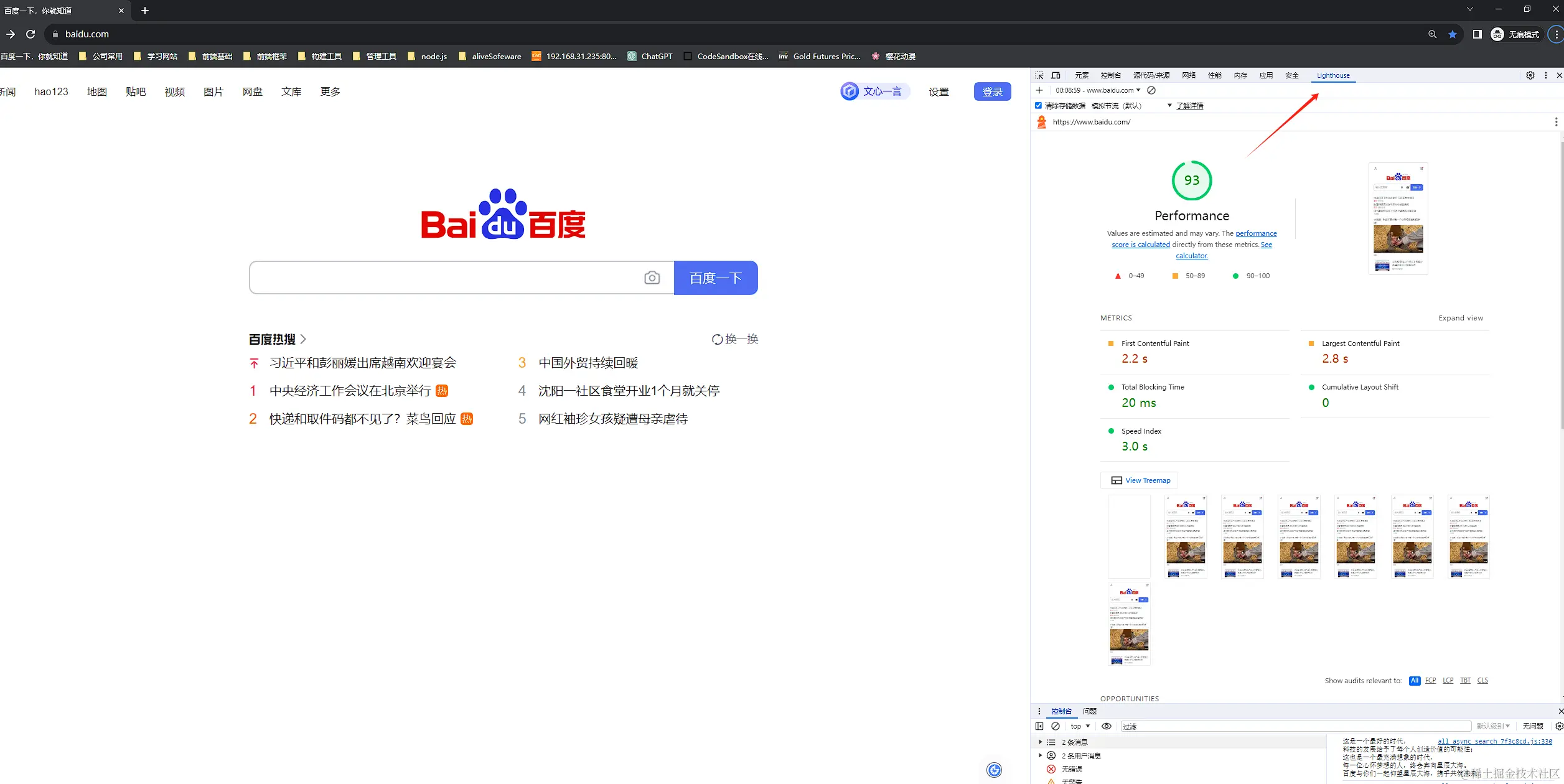
Task: Open tab search chevron in title bar
Action: coord(1470,9)
